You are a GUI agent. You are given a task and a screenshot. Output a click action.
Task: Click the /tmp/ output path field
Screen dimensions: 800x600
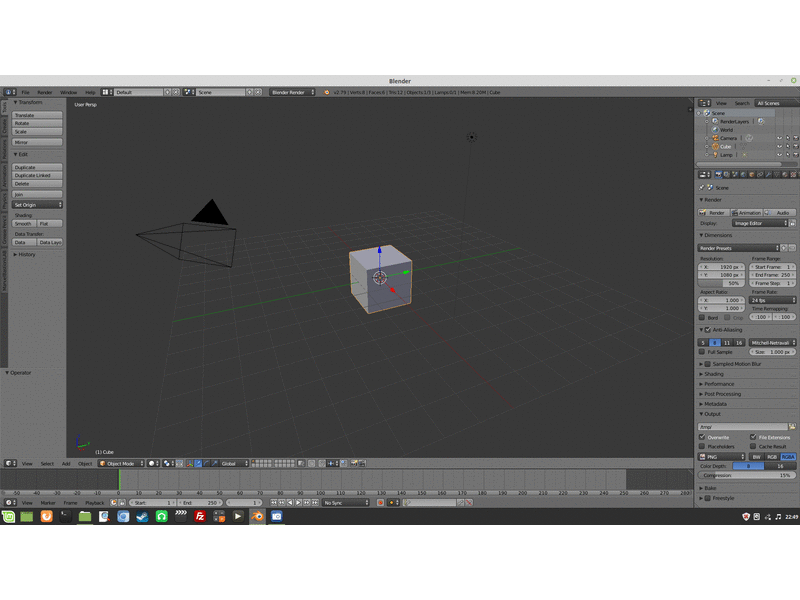point(742,427)
